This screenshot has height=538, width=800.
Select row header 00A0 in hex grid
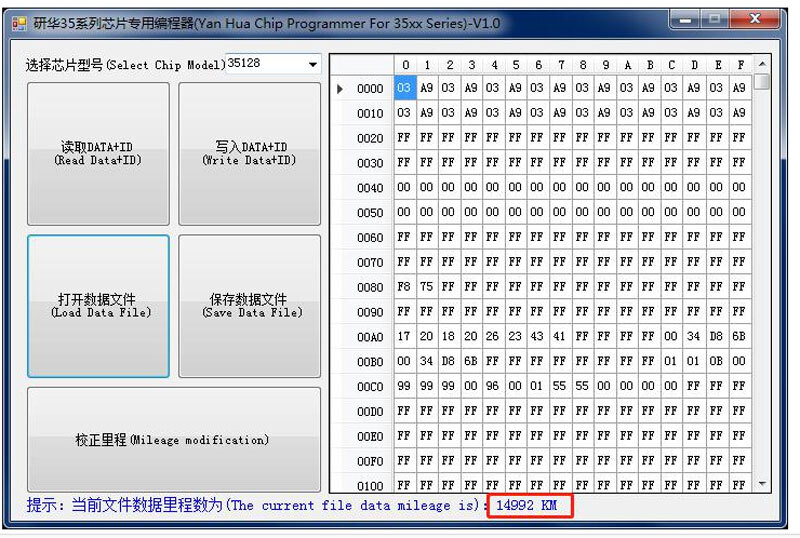click(369, 337)
